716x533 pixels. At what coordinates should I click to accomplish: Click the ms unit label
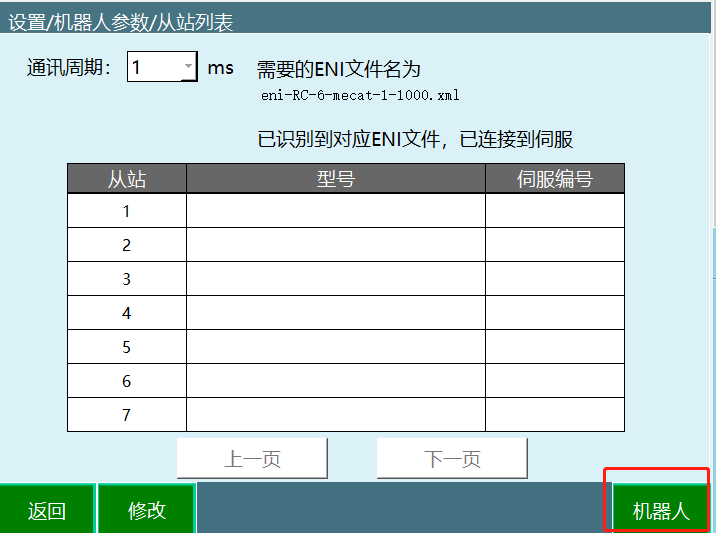coord(221,69)
